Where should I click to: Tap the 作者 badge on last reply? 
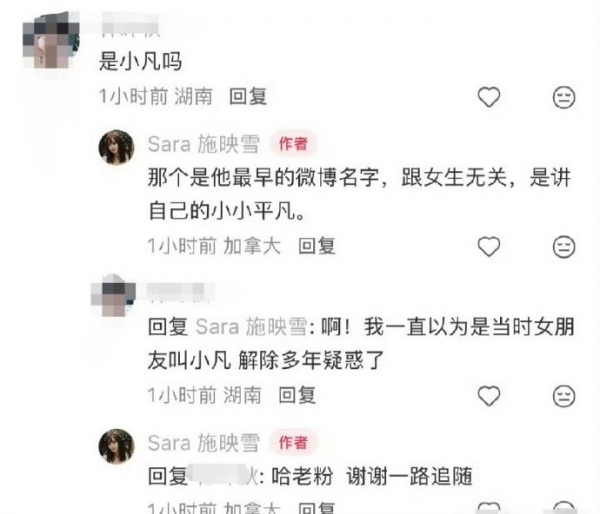(x=293, y=443)
